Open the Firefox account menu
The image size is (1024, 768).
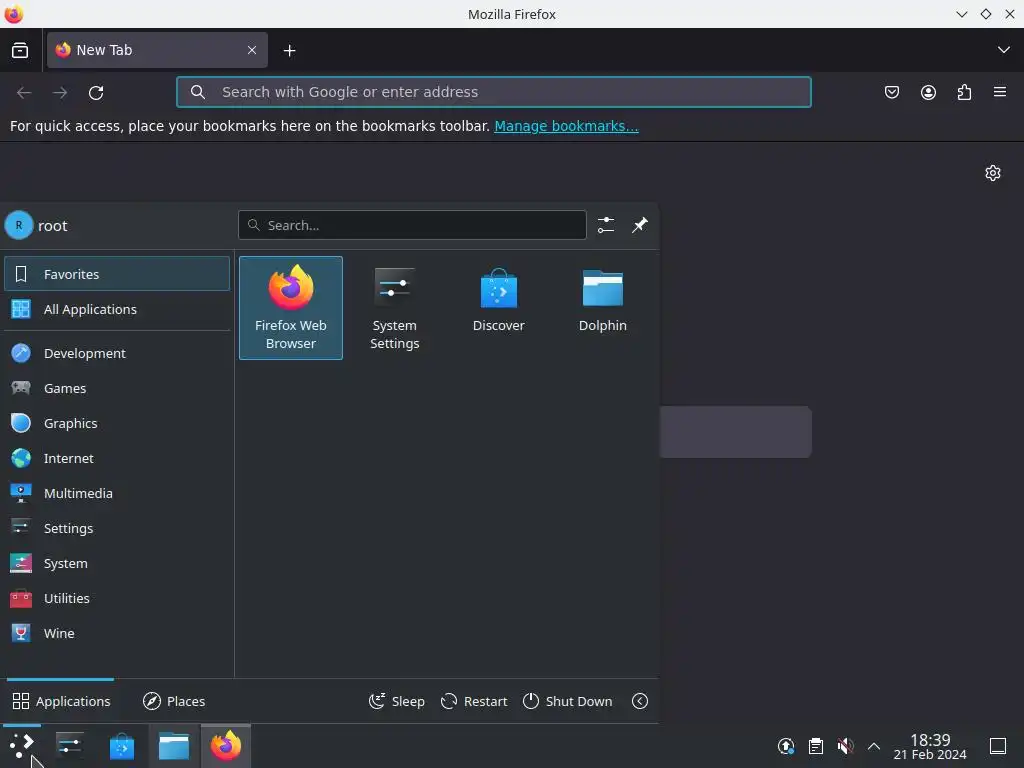928,92
